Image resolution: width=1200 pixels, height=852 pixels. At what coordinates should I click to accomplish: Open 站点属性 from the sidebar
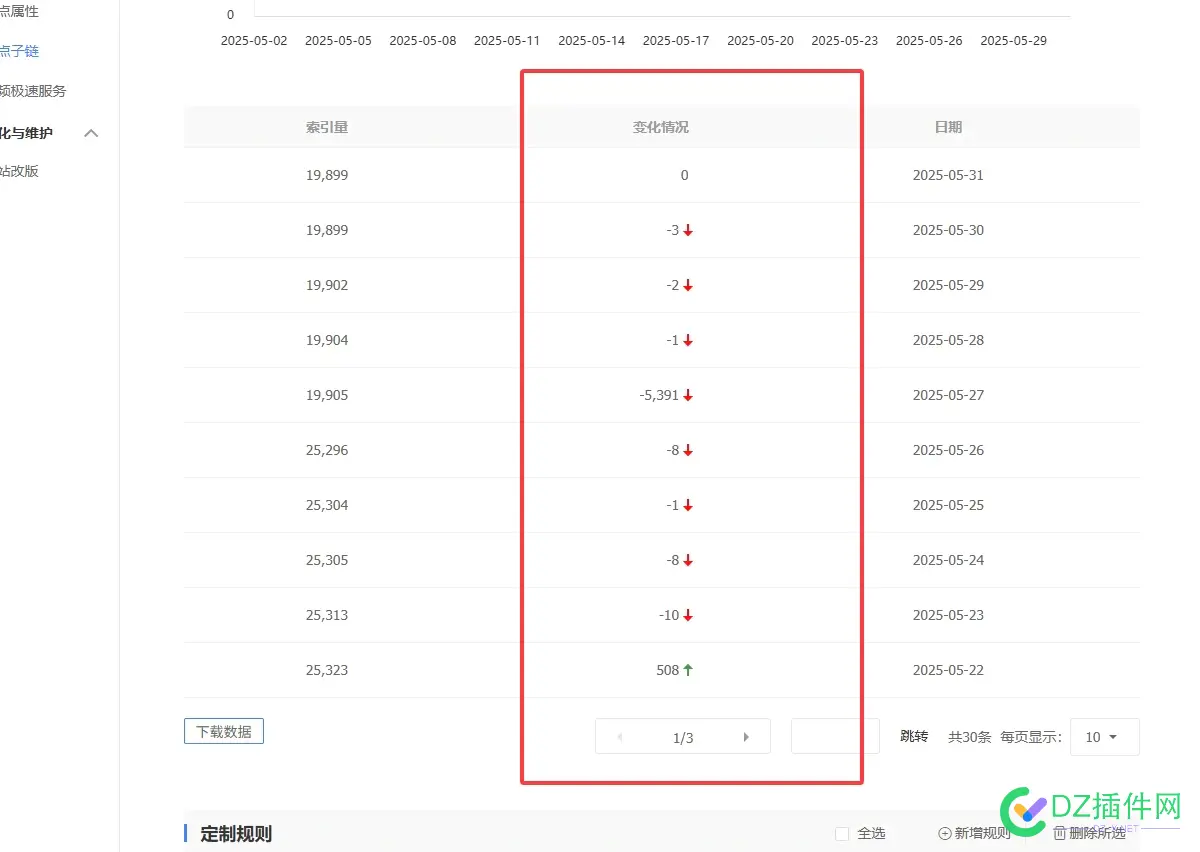20,10
